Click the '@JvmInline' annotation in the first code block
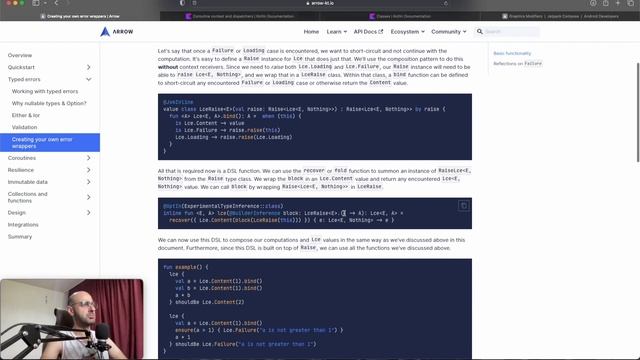Image resolution: width=640 pixels, height=360 pixels. [178, 102]
